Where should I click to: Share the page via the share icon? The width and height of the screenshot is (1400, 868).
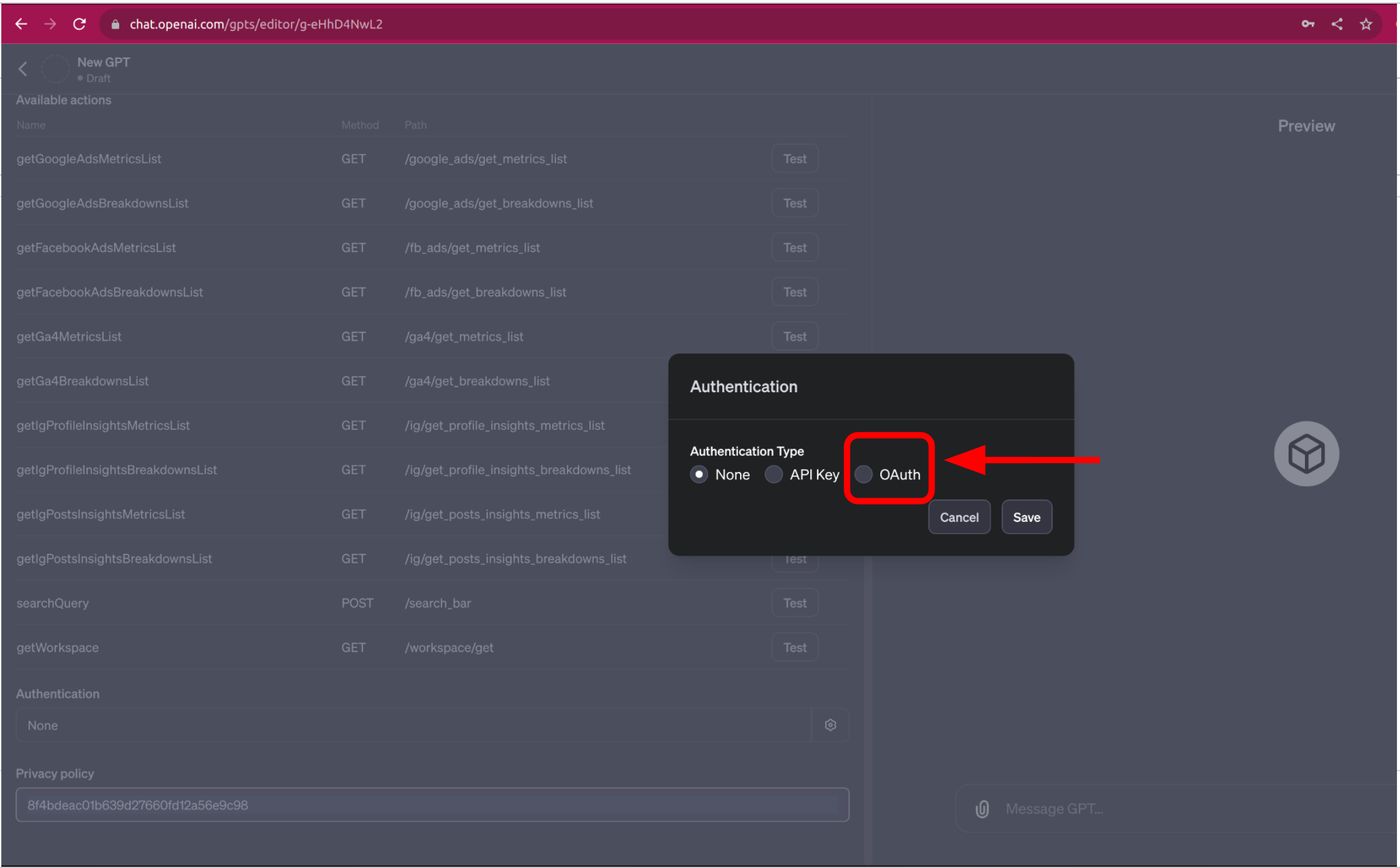pos(1336,24)
